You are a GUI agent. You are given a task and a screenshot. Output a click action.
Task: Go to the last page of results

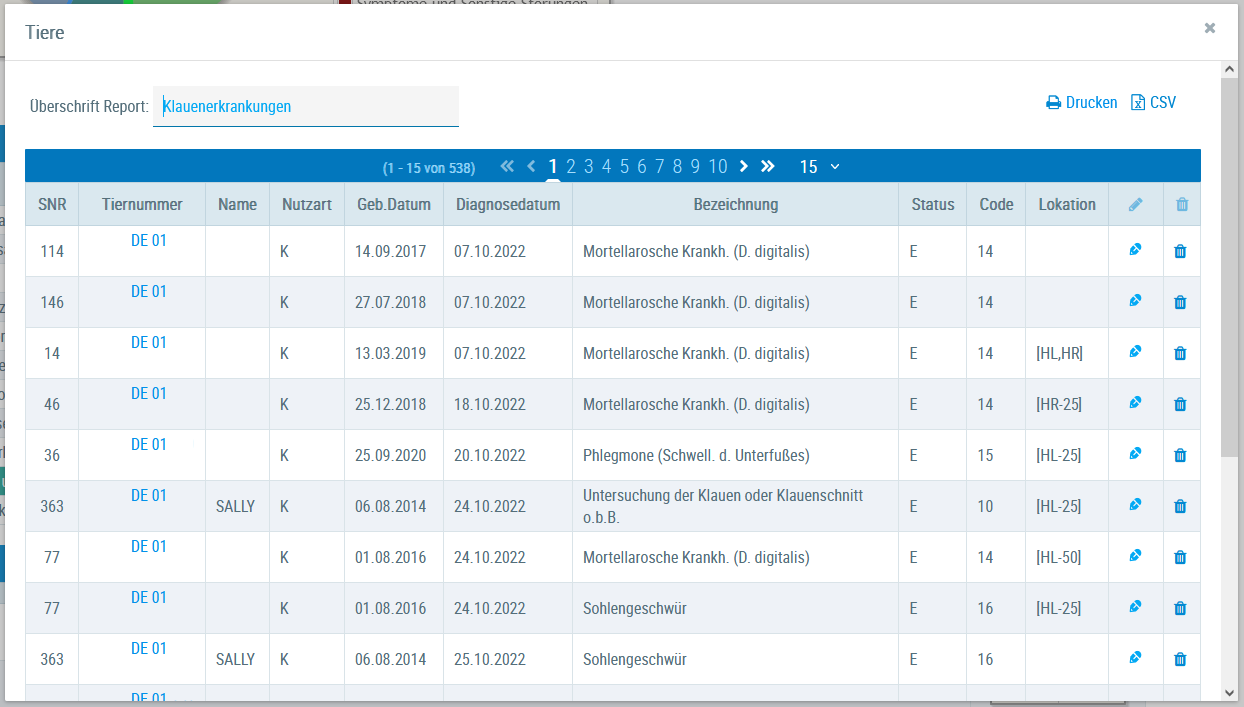(768, 166)
